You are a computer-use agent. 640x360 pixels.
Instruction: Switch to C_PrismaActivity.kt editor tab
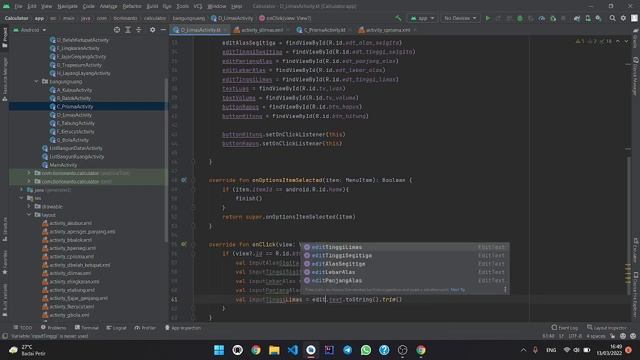click(324, 30)
